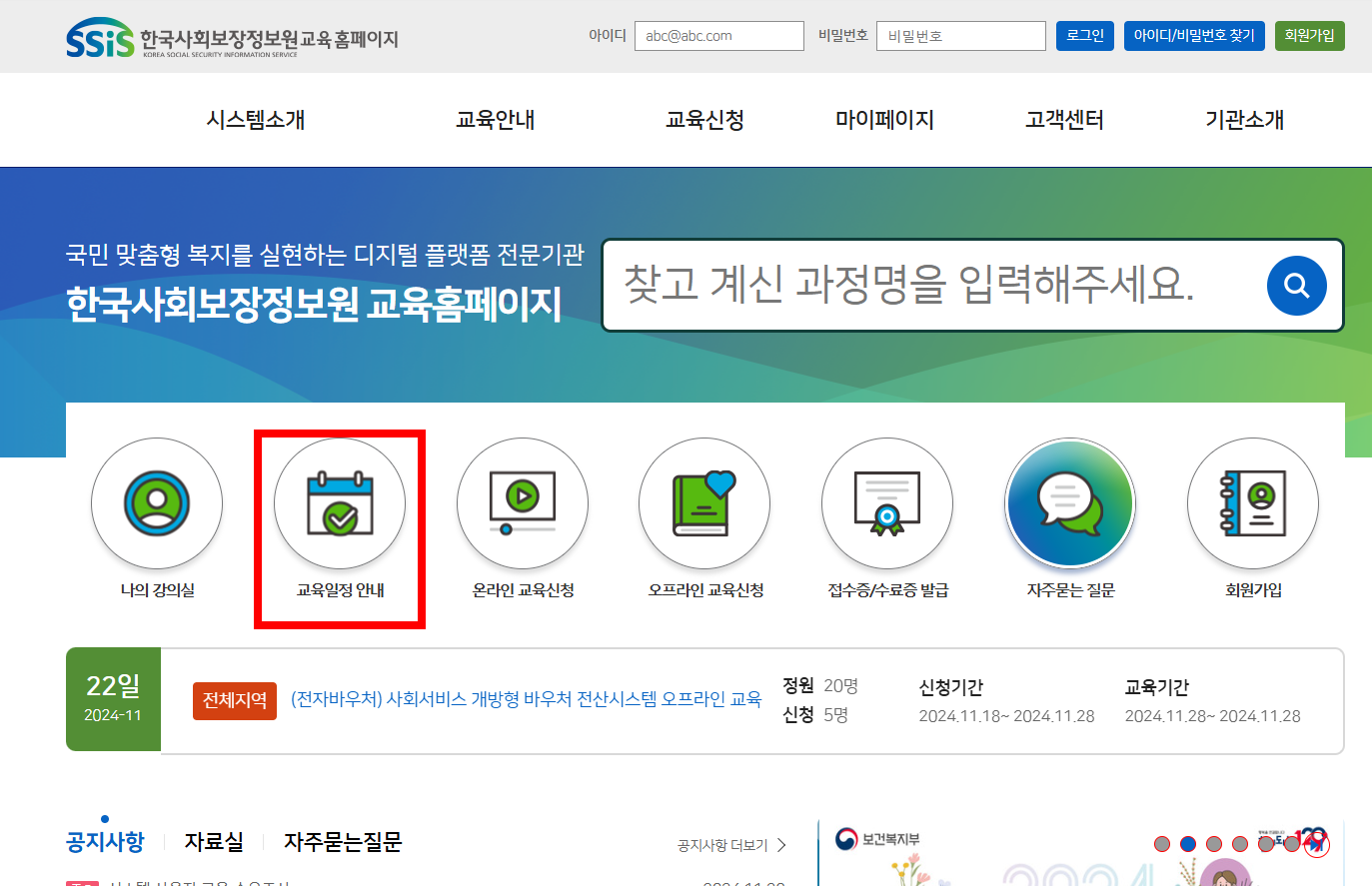Open 온라인 교육신청 via its icon
The width and height of the screenshot is (1372, 886).
pos(521,503)
